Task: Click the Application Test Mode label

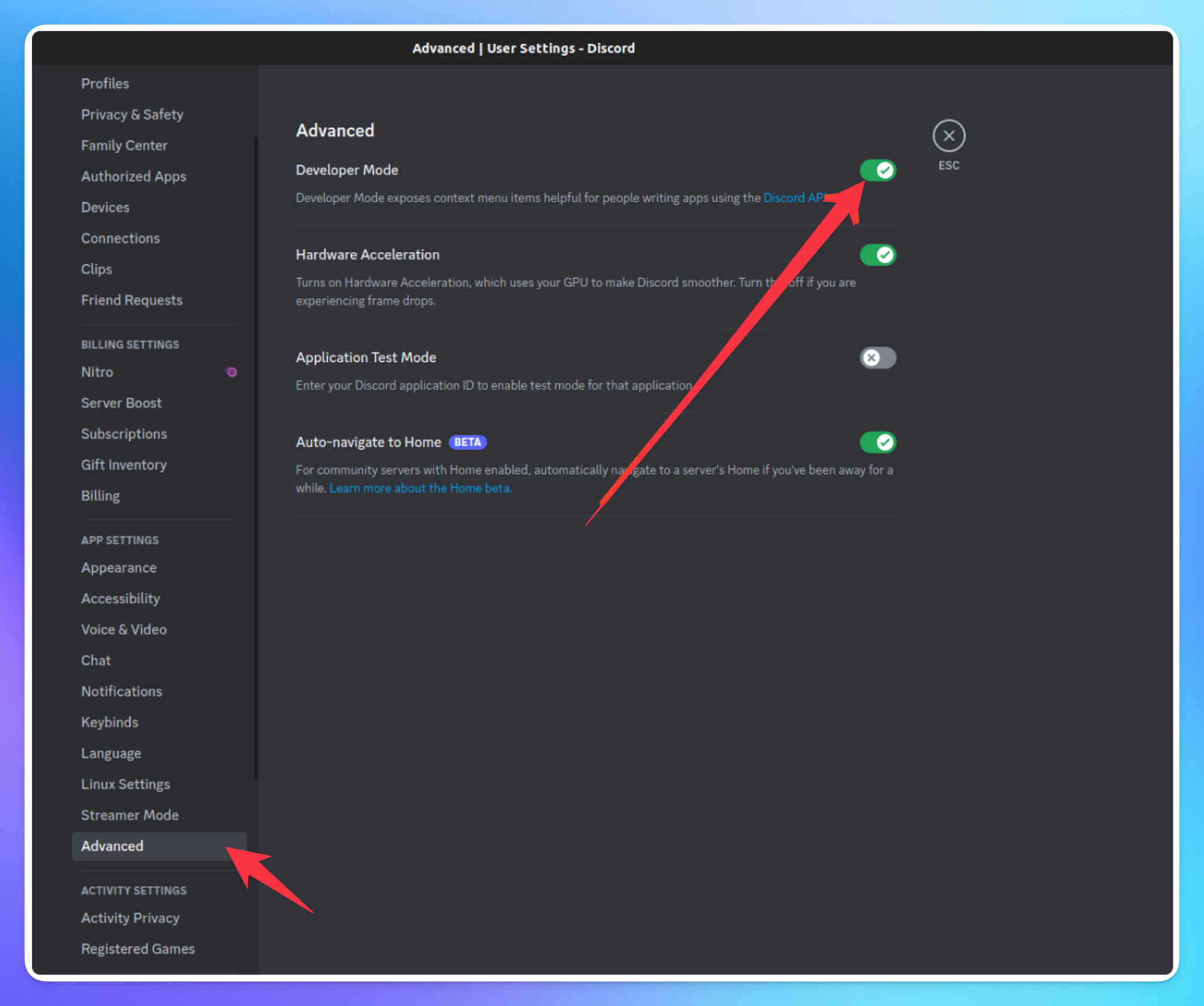Action: tap(365, 358)
